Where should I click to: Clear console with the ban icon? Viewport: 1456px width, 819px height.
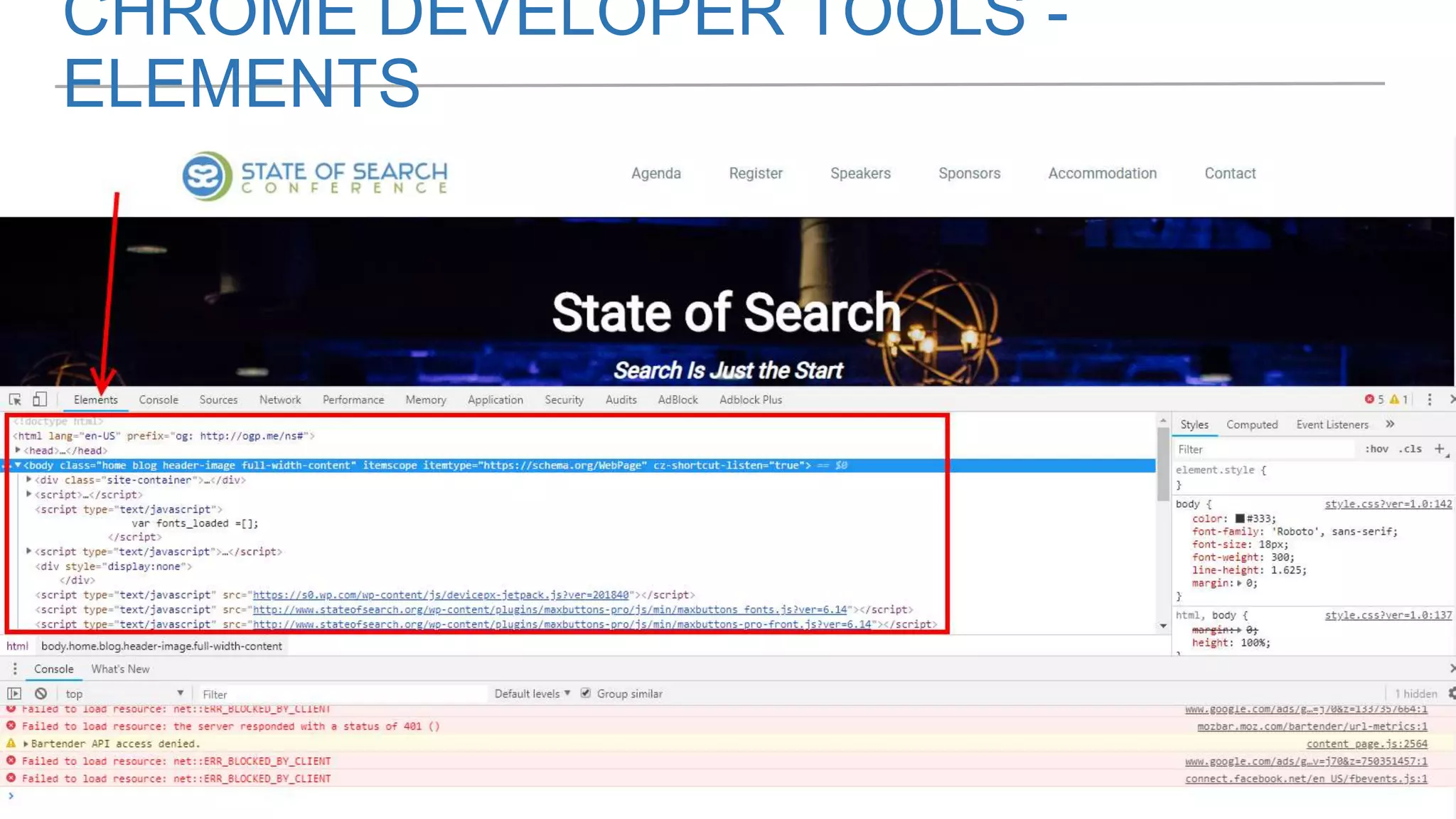(41, 693)
